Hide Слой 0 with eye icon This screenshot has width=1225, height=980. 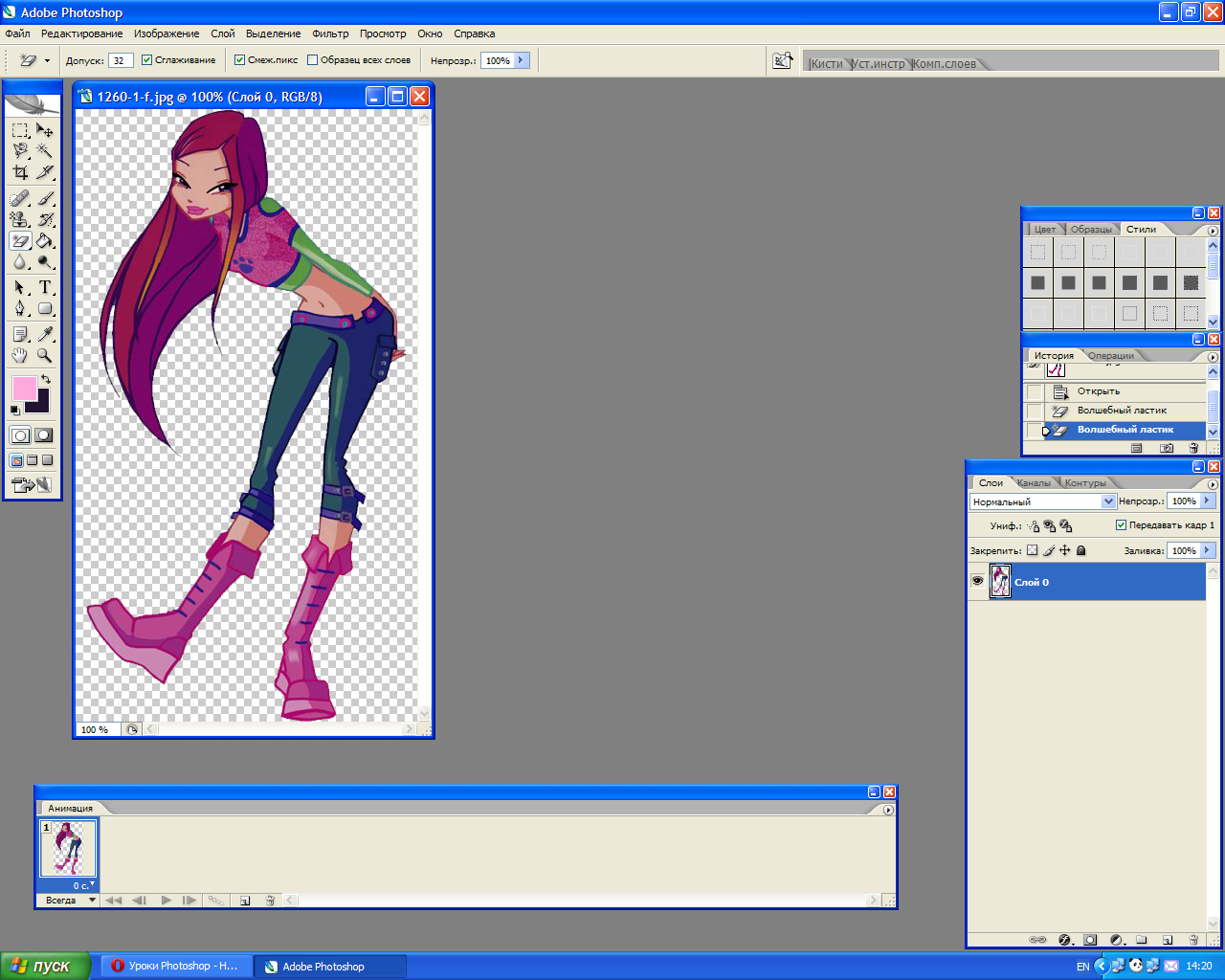tap(977, 581)
